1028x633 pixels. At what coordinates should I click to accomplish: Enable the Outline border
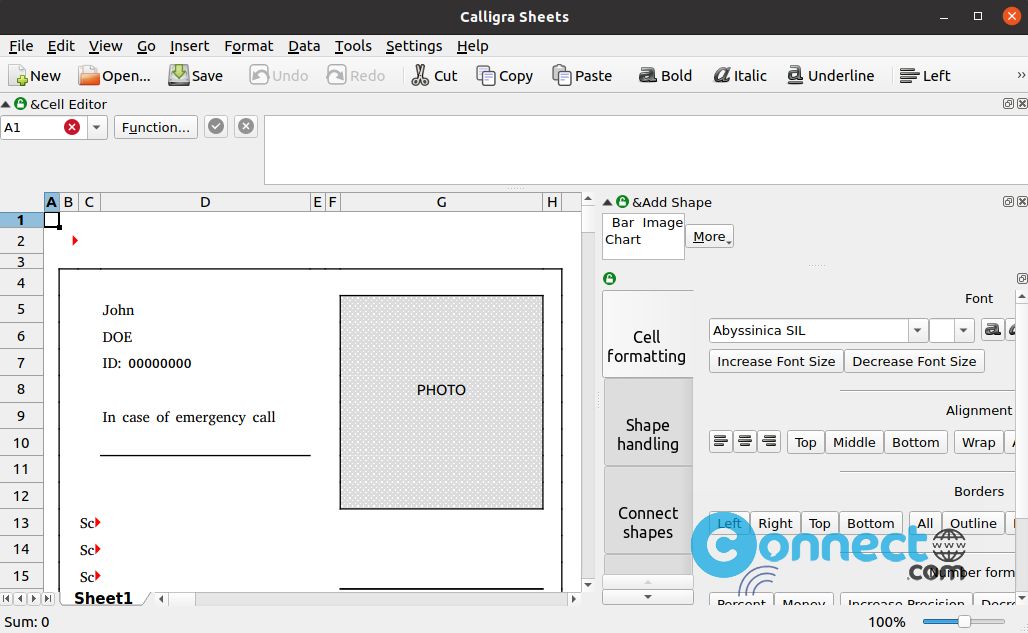coord(973,522)
